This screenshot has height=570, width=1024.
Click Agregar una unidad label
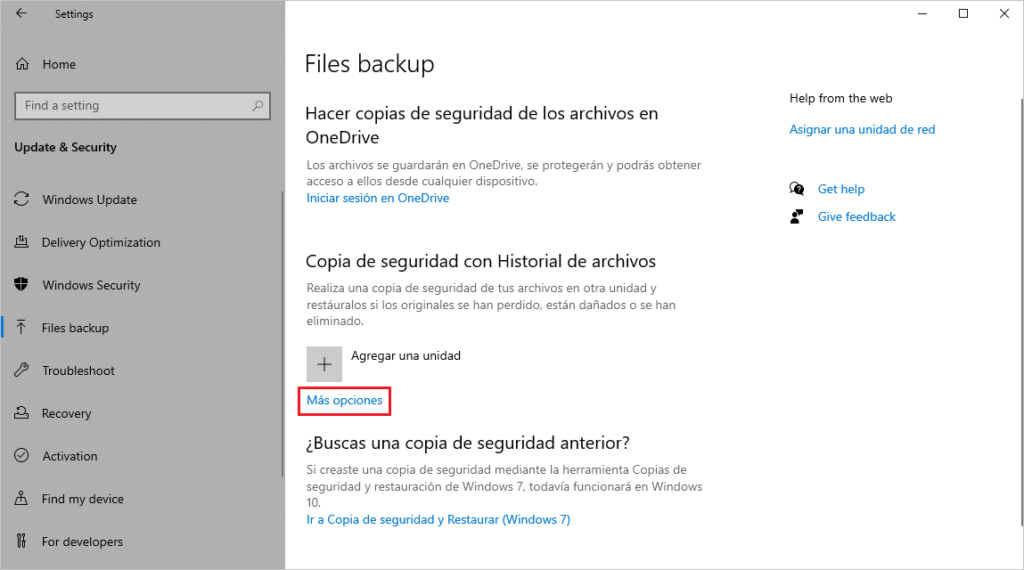(406, 356)
